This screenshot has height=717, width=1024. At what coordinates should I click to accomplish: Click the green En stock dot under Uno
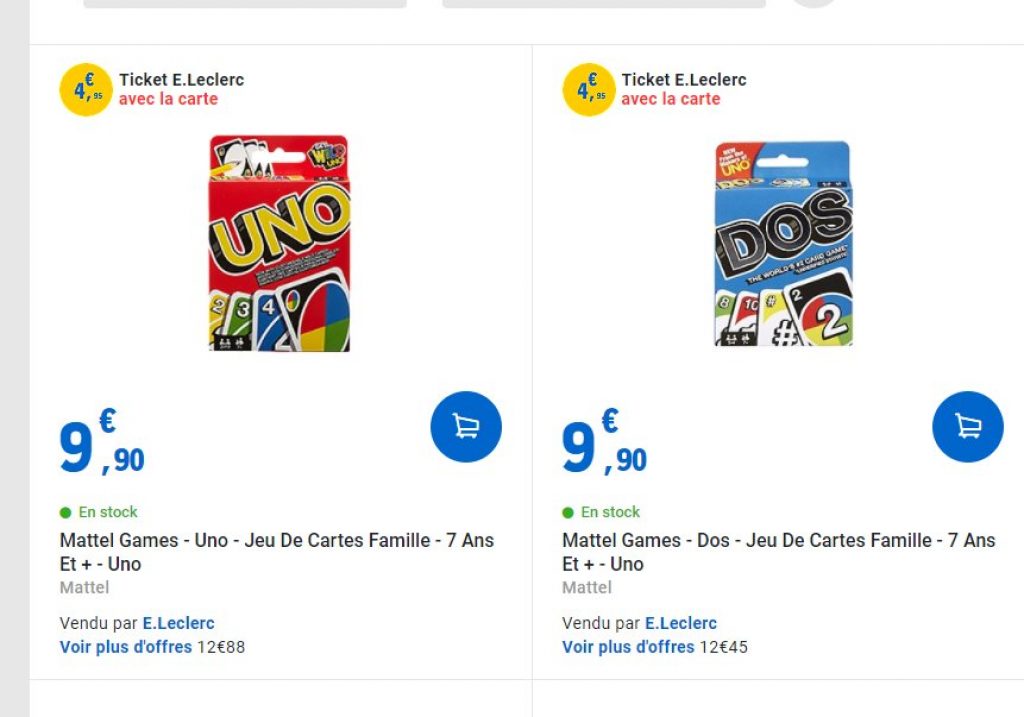66,513
